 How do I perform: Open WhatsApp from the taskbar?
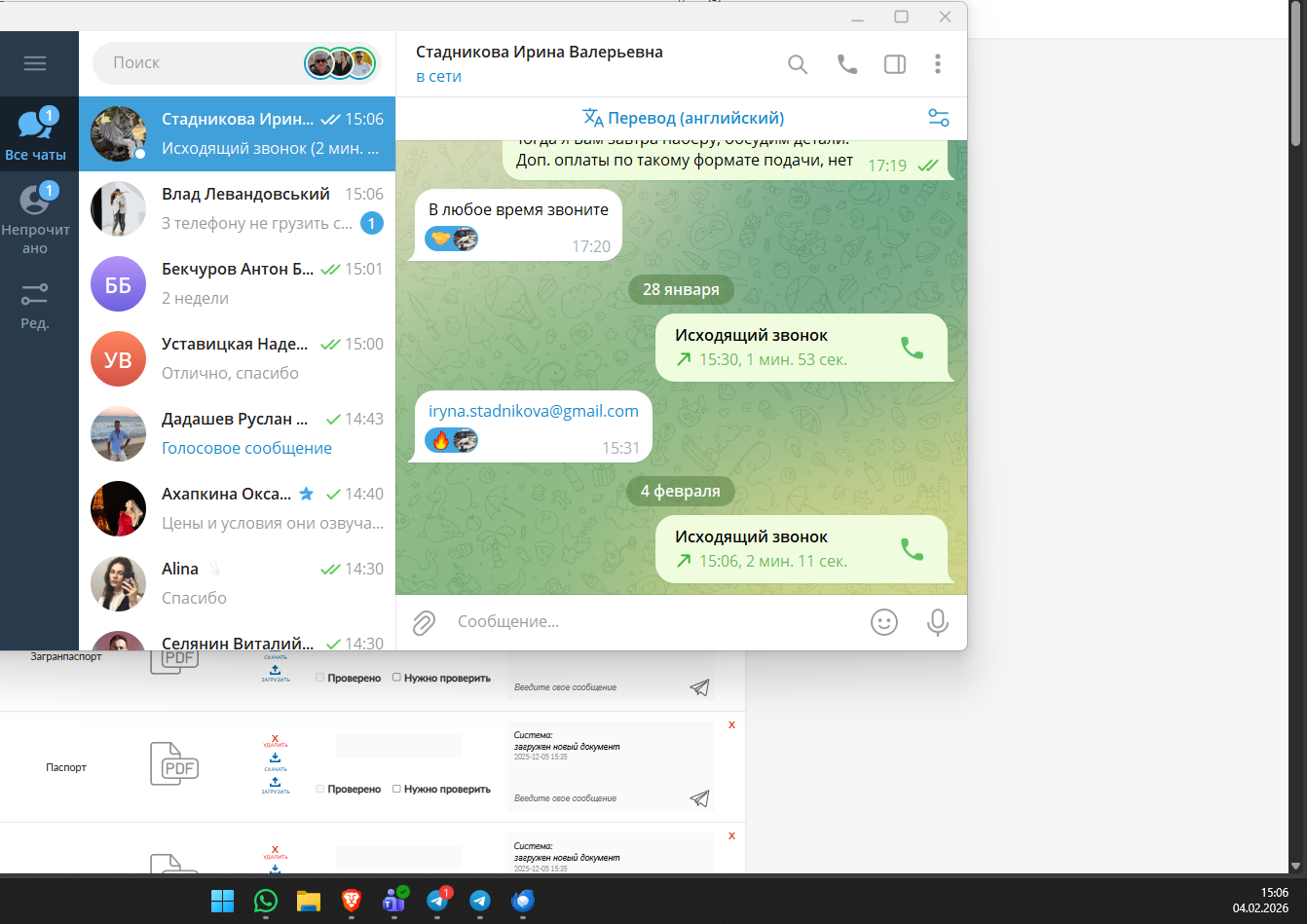[266, 901]
